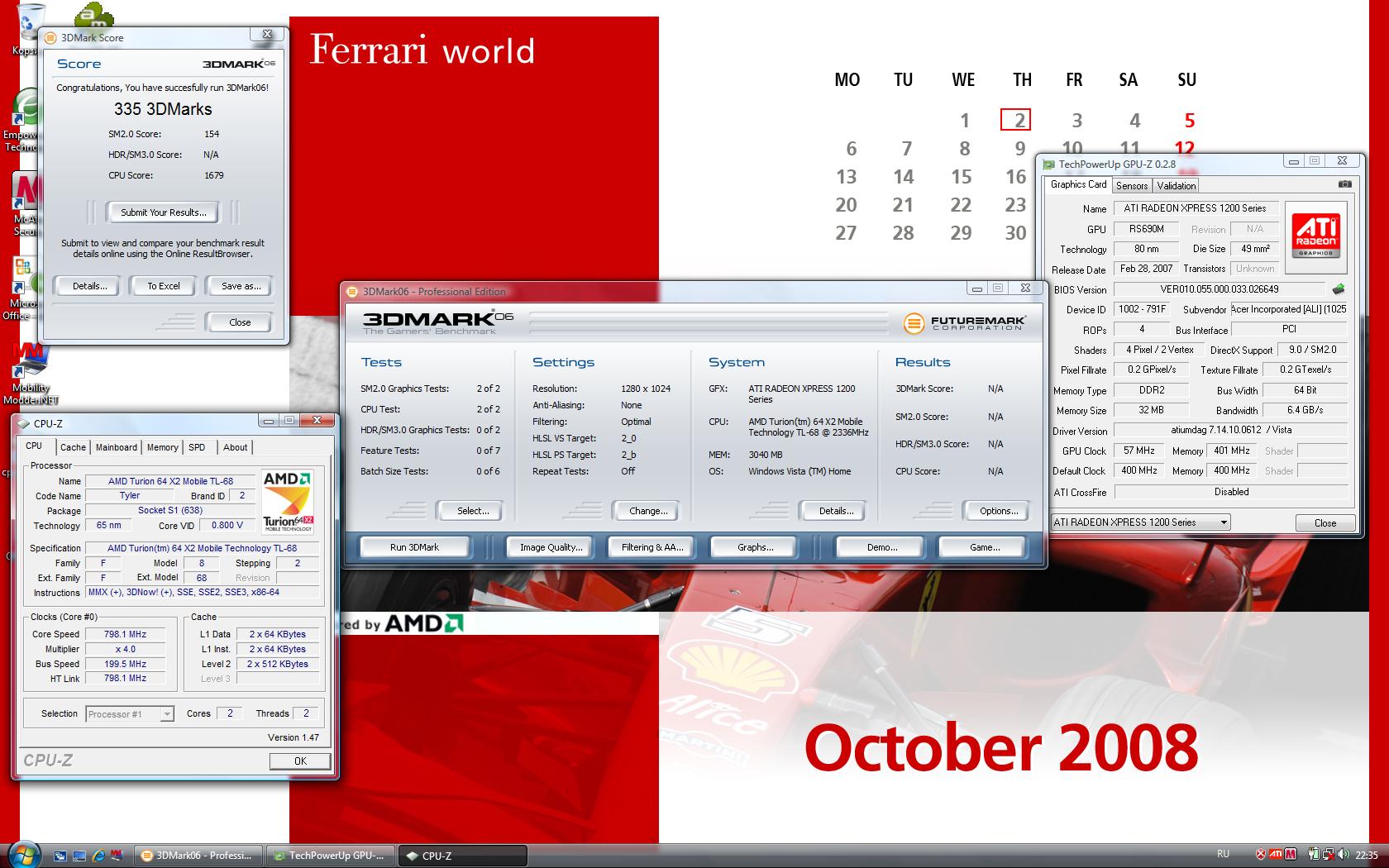Image resolution: width=1389 pixels, height=868 pixels.
Task: Open Image Quality in 3DMark06
Action: pos(551,547)
